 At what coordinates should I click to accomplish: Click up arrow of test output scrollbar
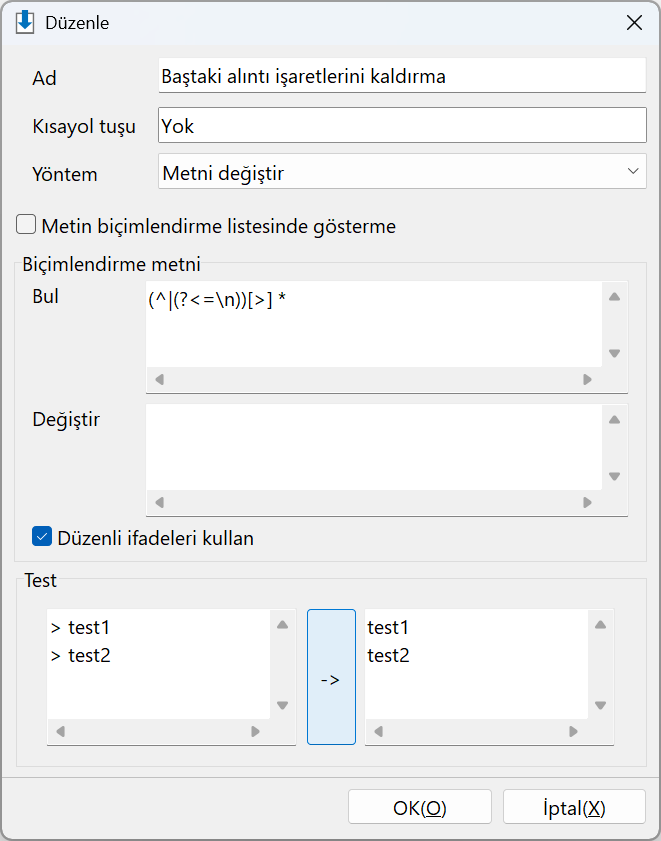tap(600, 624)
